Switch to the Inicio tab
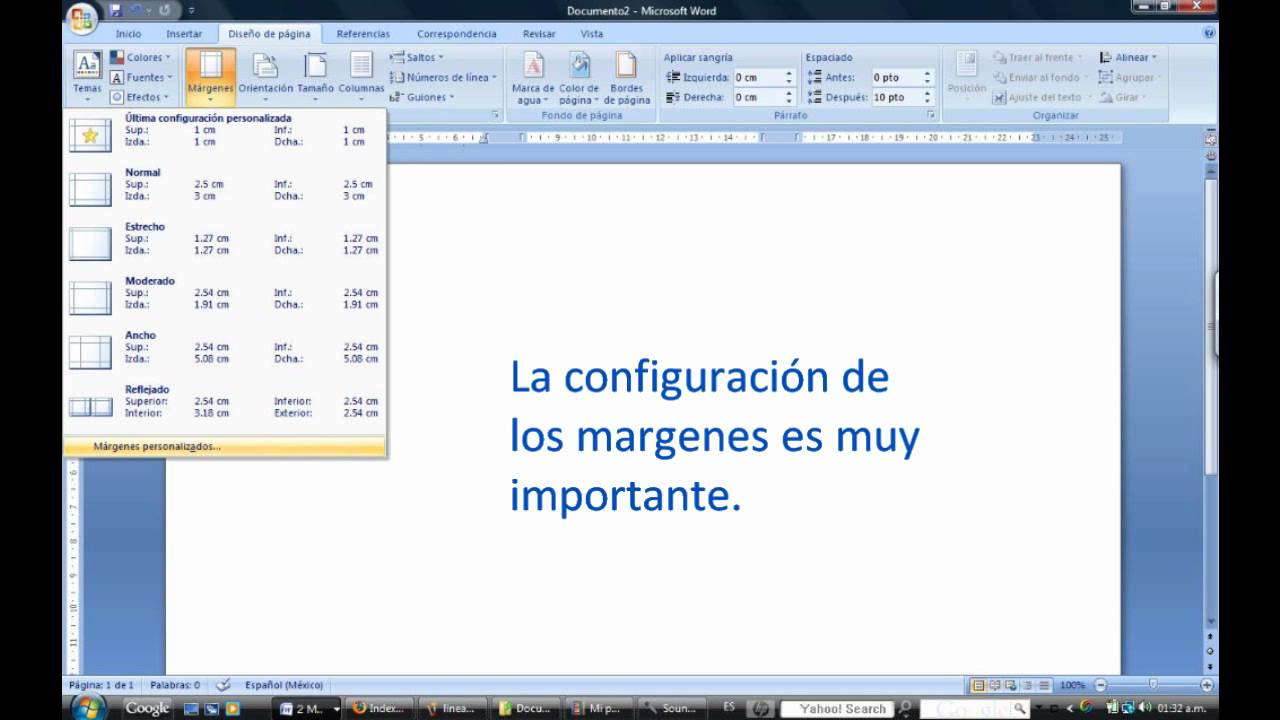The width and height of the screenshot is (1280, 720). click(128, 34)
